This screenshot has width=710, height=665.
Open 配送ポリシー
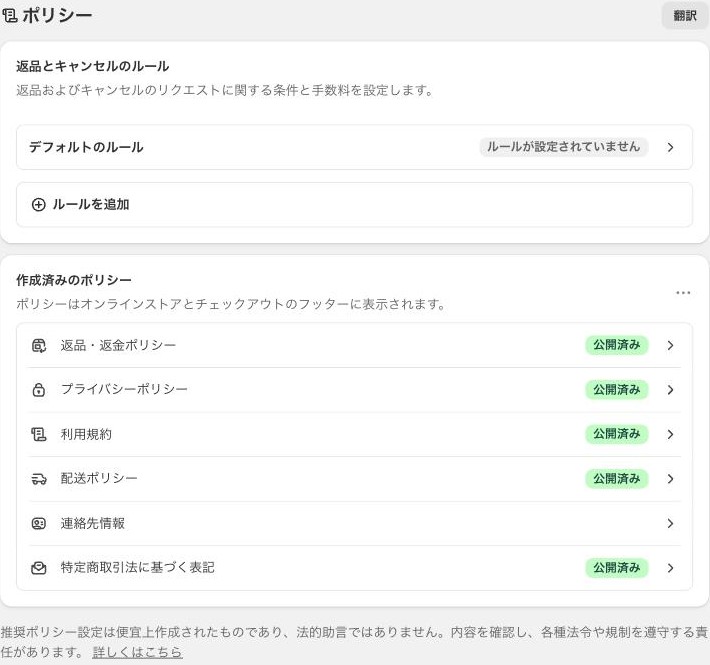pyautogui.click(x=354, y=478)
